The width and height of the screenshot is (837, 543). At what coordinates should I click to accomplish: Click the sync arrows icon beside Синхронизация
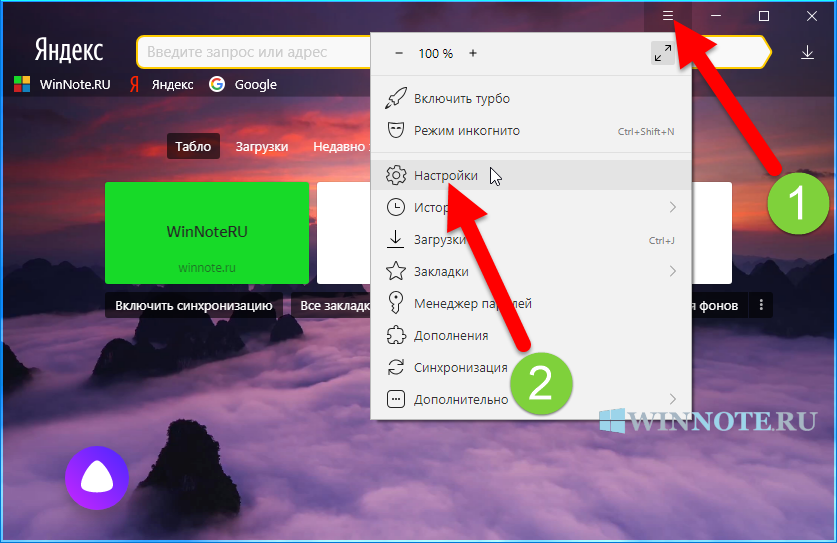[396, 367]
